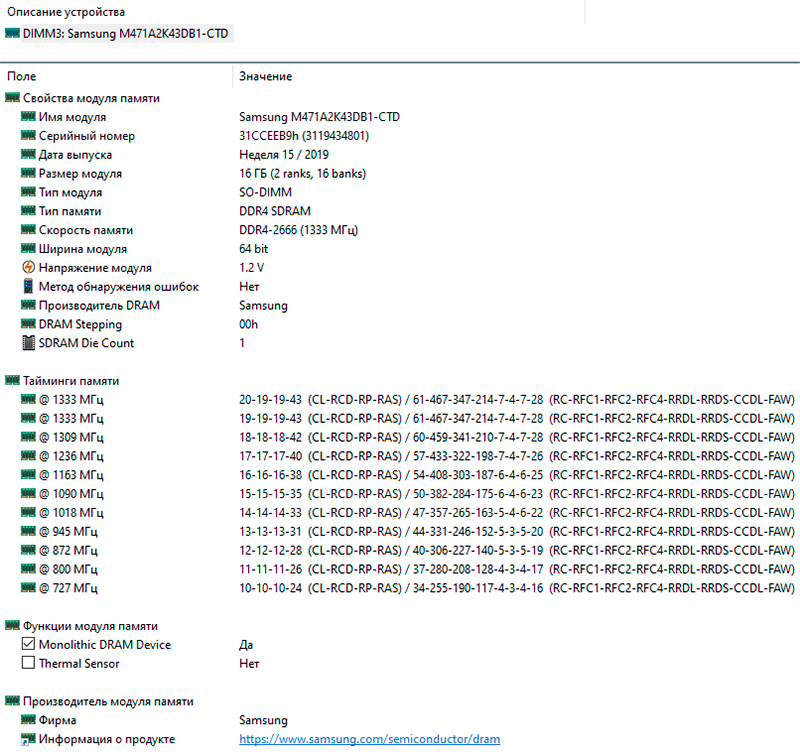Select the 16 ГБ (2 ranks, 16 banks) value

pyautogui.click(x=303, y=173)
